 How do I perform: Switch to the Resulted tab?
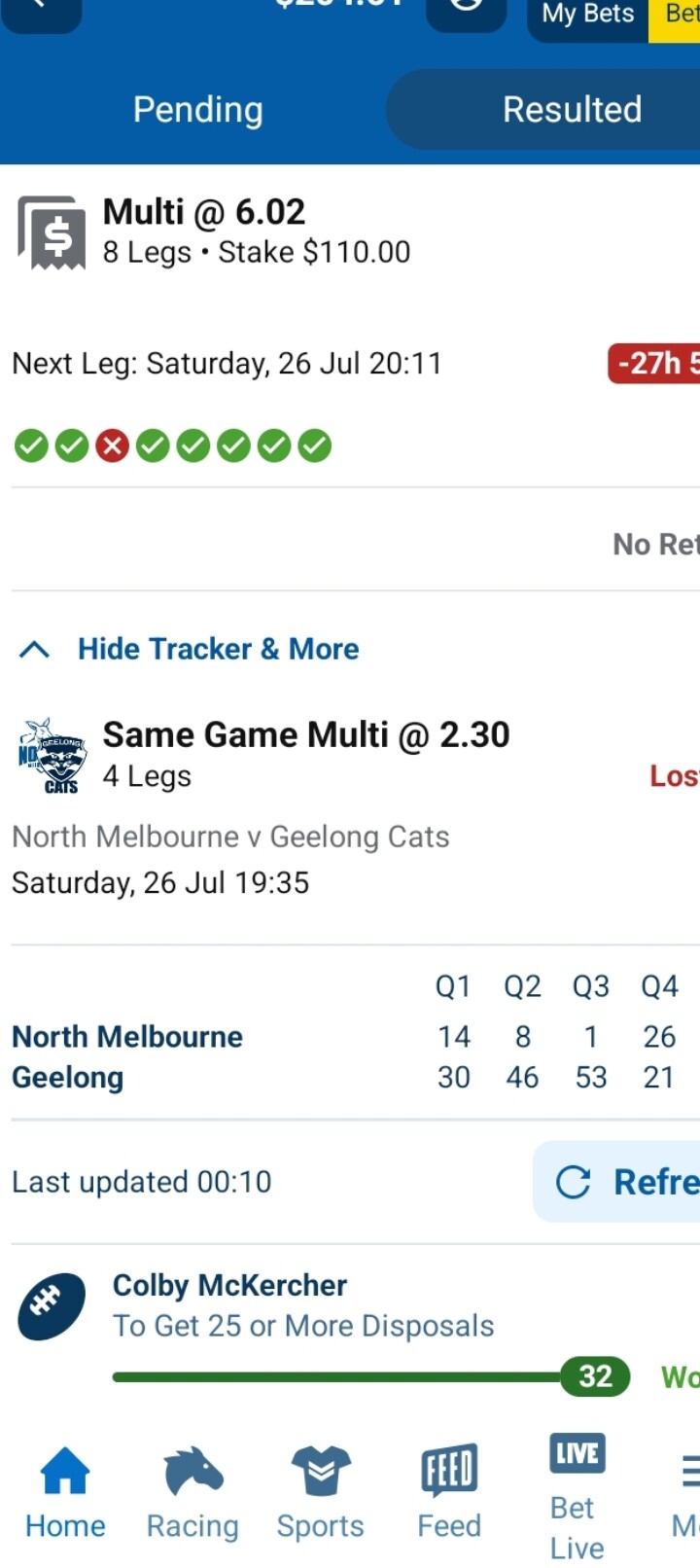tap(572, 110)
